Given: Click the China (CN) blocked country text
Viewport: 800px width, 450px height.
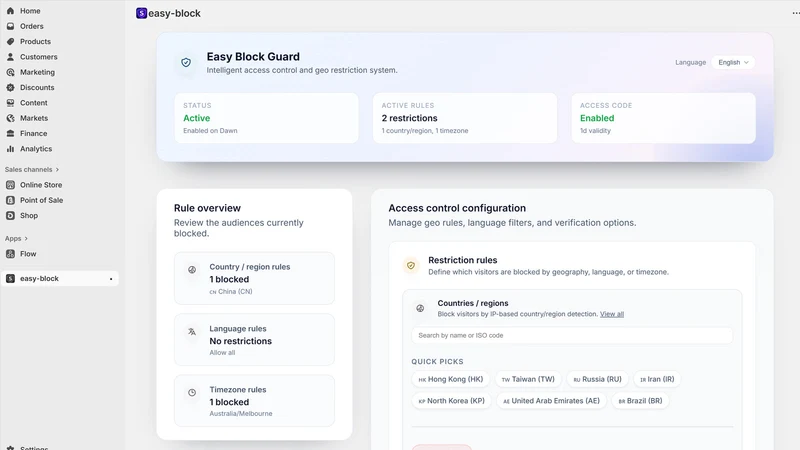Looking at the screenshot, I should [231, 292].
